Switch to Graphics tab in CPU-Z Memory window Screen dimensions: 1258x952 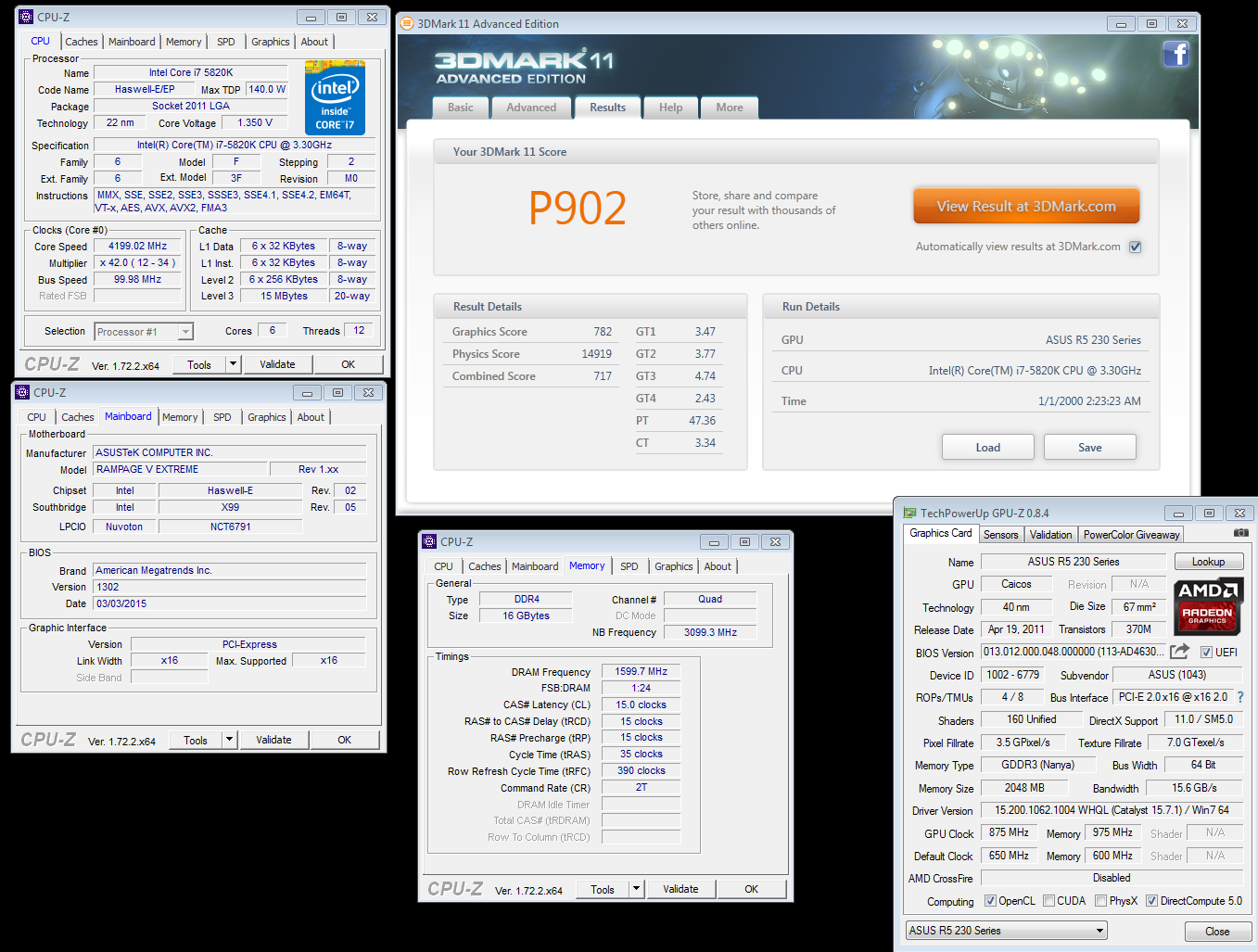coord(674,566)
